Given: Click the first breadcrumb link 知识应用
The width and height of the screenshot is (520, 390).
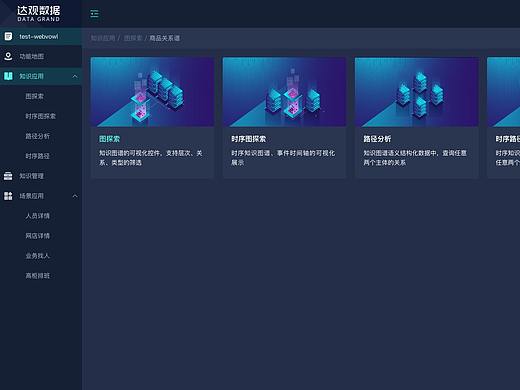Looking at the screenshot, I should [x=103, y=38].
